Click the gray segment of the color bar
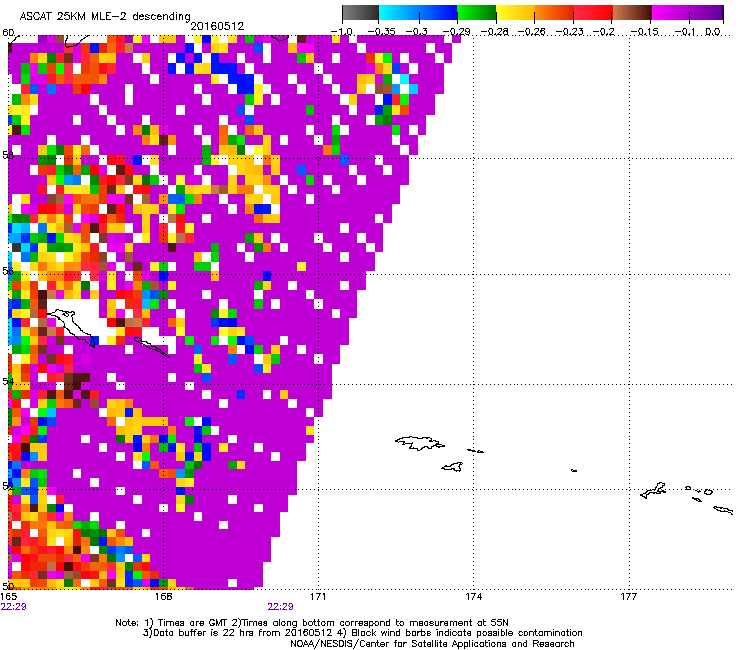 pyautogui.click(x=361, y=13)
